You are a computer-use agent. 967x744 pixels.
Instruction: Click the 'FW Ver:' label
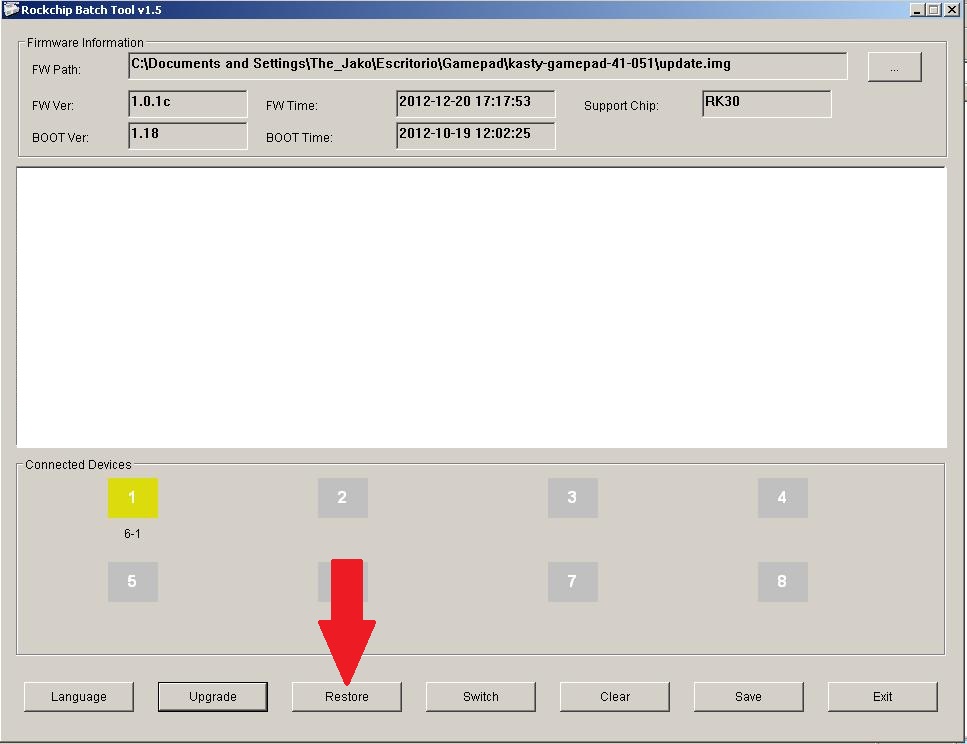coord(52,105)
